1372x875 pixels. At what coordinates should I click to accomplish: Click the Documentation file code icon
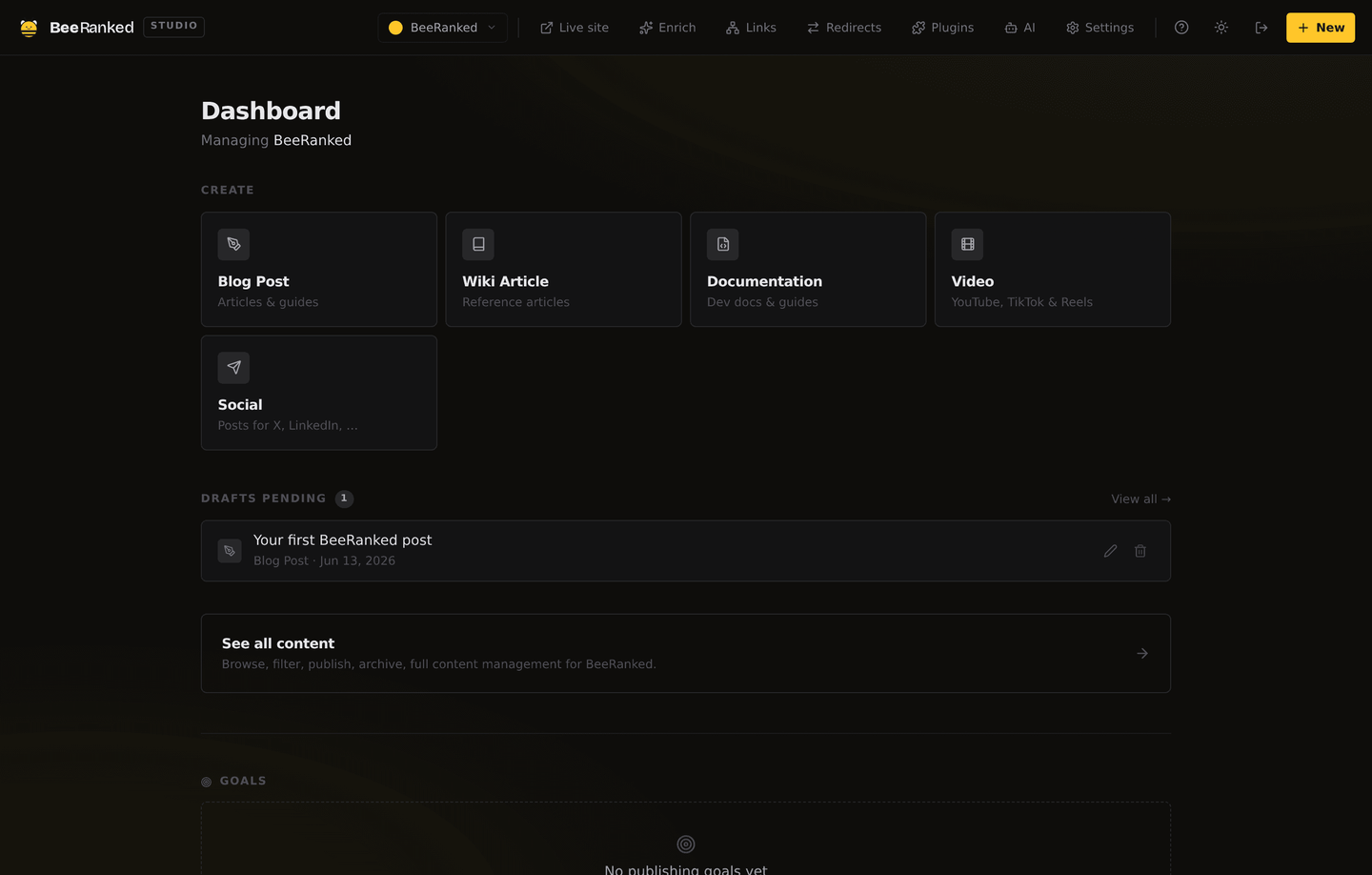point(723,244)
